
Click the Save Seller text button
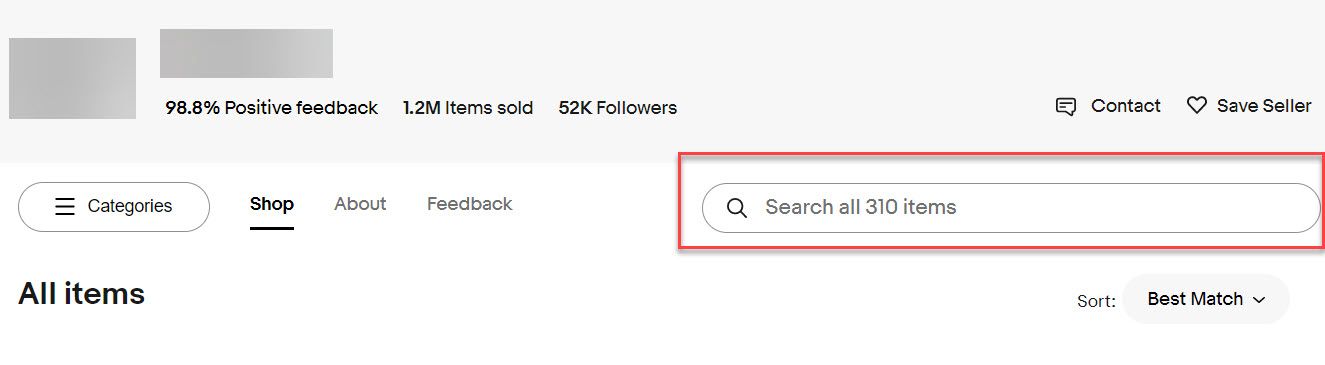click(x=1264, y=106)
